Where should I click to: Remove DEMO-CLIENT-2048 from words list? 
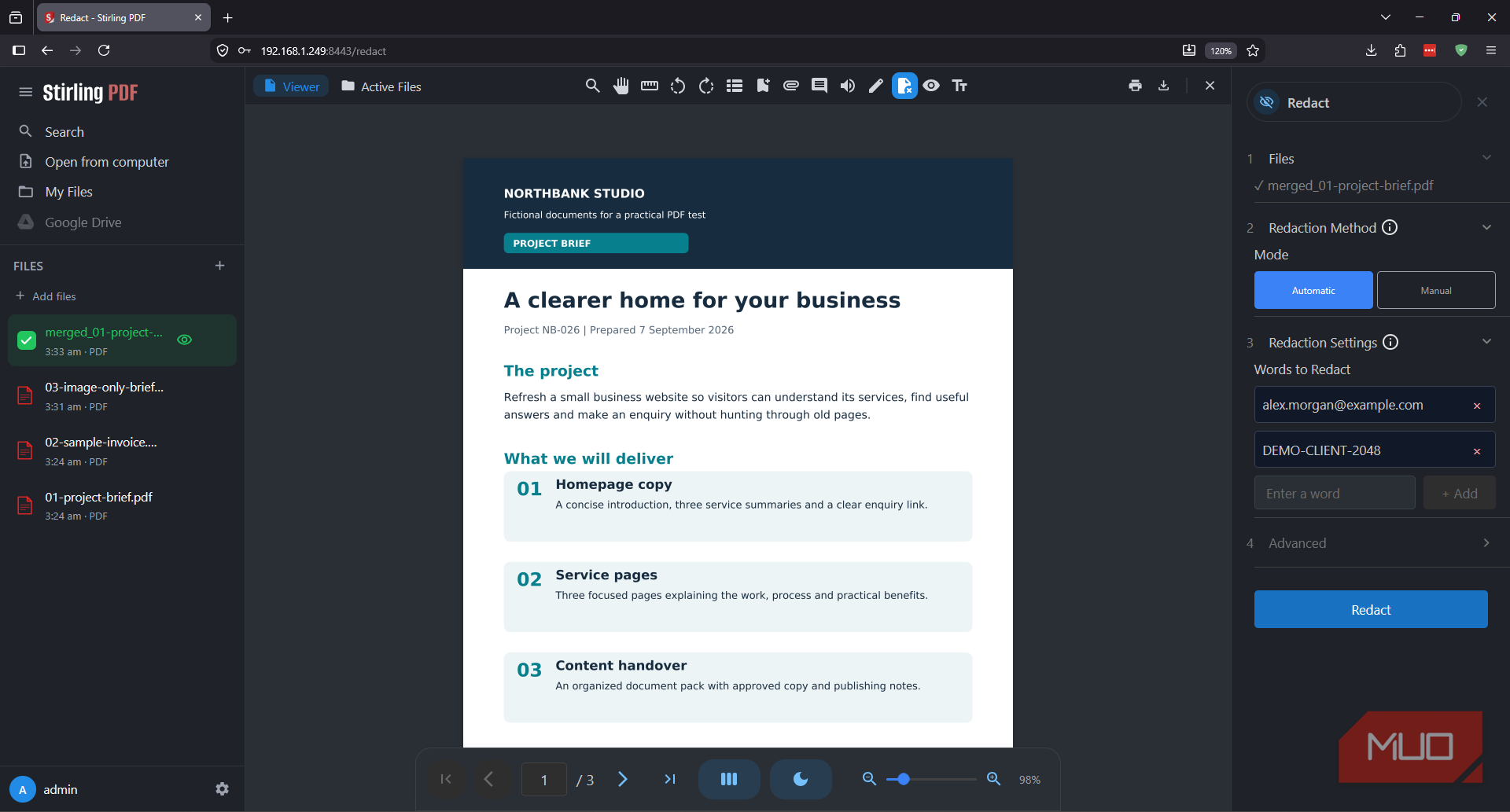(1477, 451)
